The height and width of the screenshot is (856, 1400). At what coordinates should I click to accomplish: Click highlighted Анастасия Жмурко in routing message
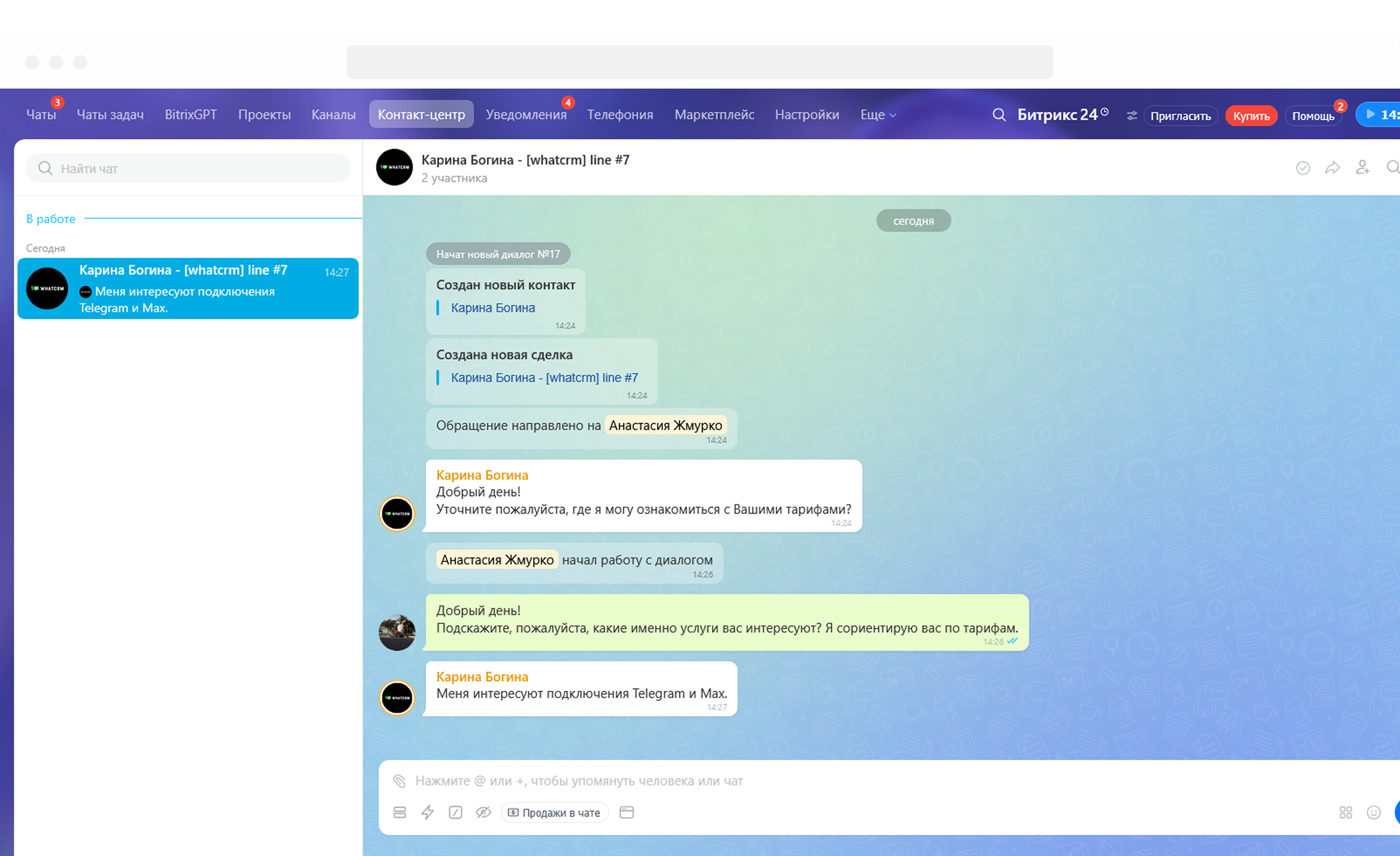click(x=665, y=425)
